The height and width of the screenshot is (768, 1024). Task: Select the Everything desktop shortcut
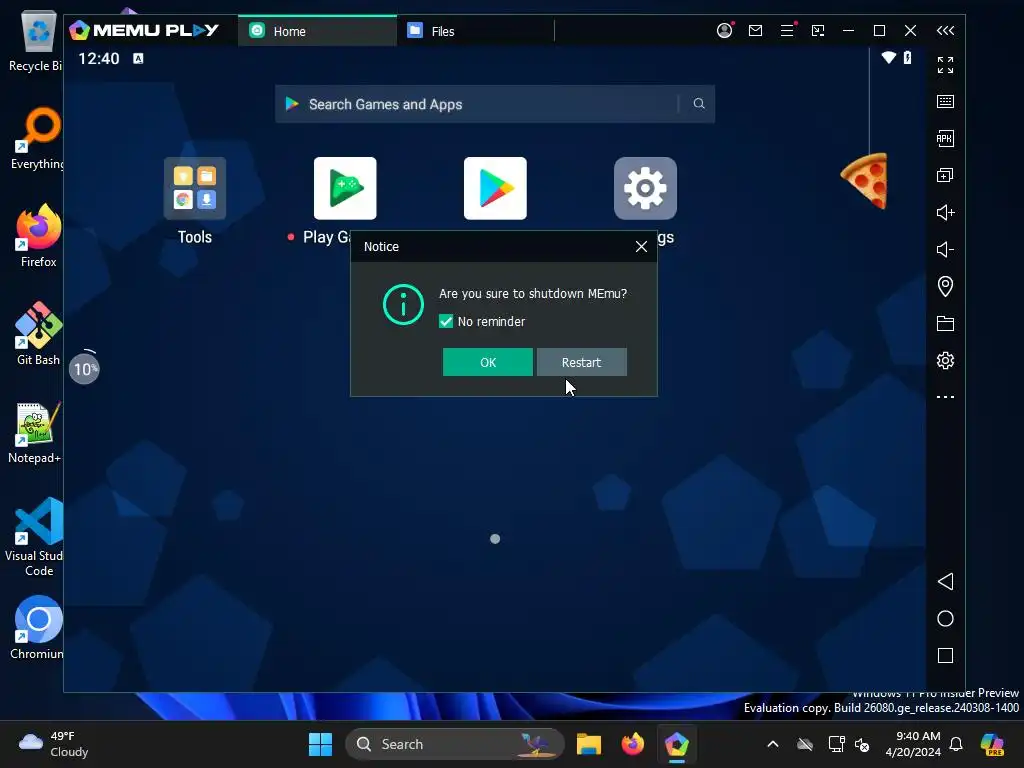tap(39, 138)
